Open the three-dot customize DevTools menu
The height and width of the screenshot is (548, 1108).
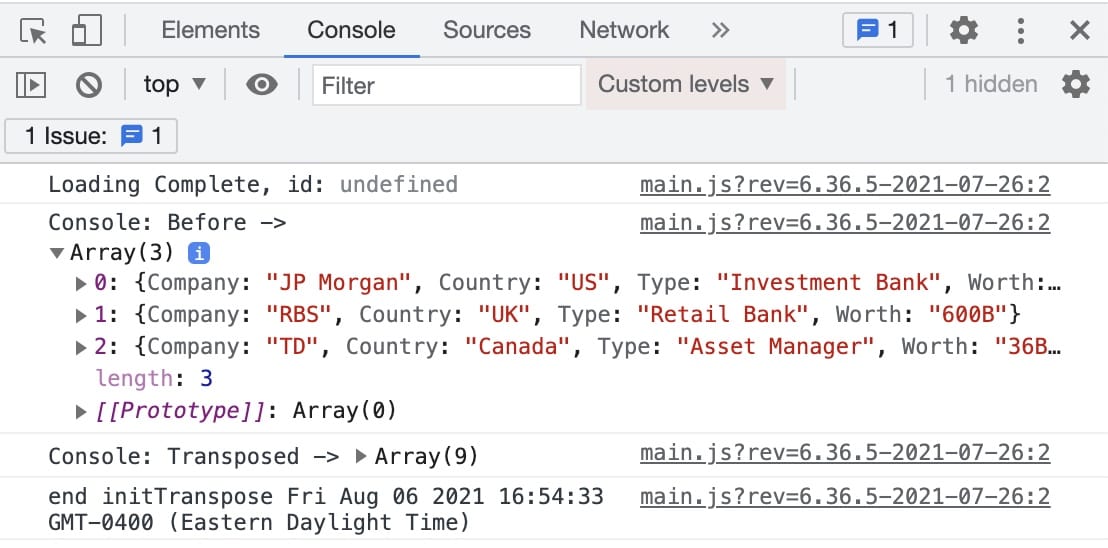click(x=1020, y=30)
